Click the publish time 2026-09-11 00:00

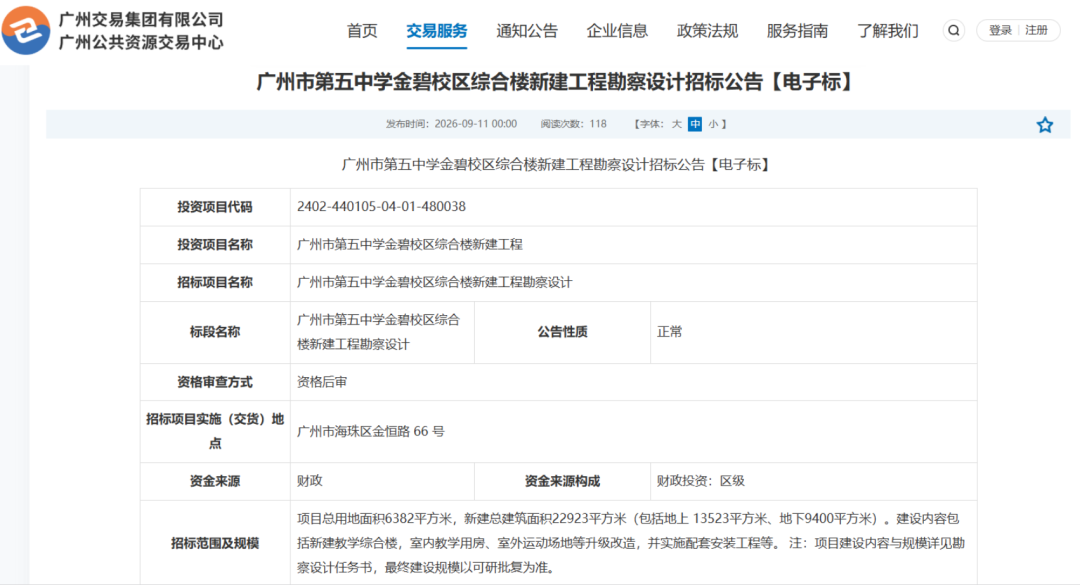pyautogui.click(x=475, y=124)
